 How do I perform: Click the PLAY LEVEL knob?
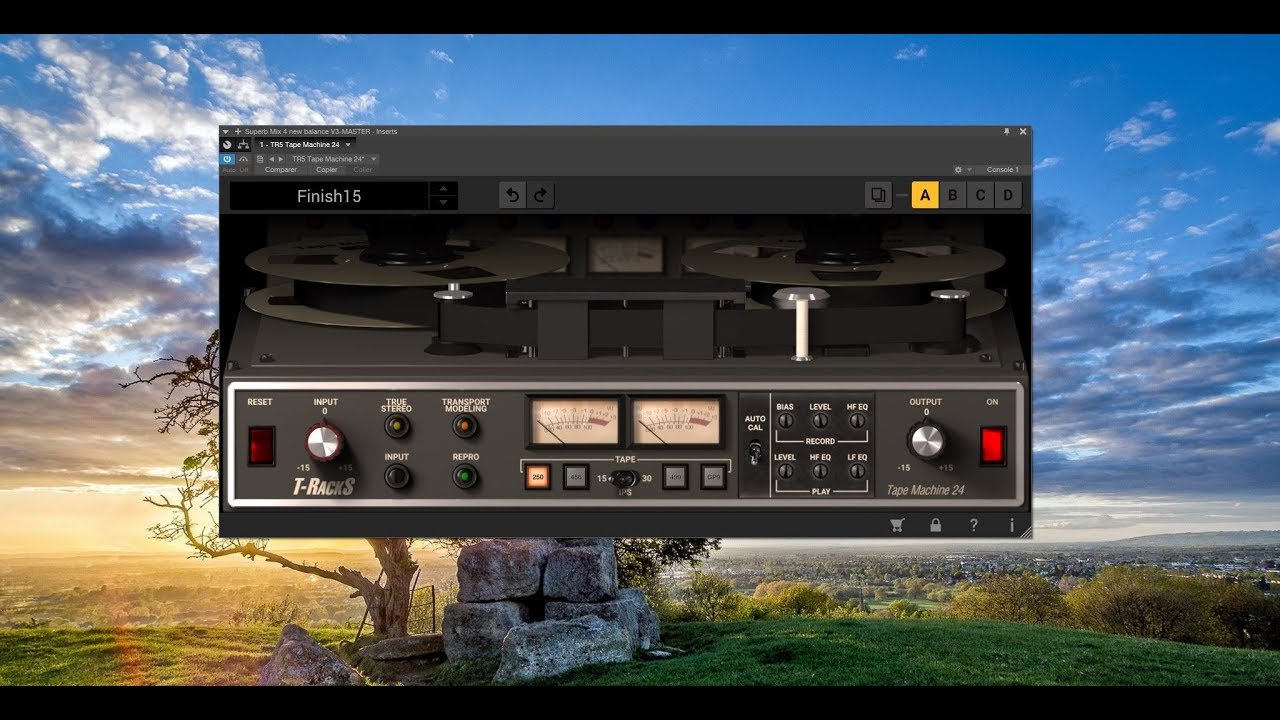coord(785,470)
